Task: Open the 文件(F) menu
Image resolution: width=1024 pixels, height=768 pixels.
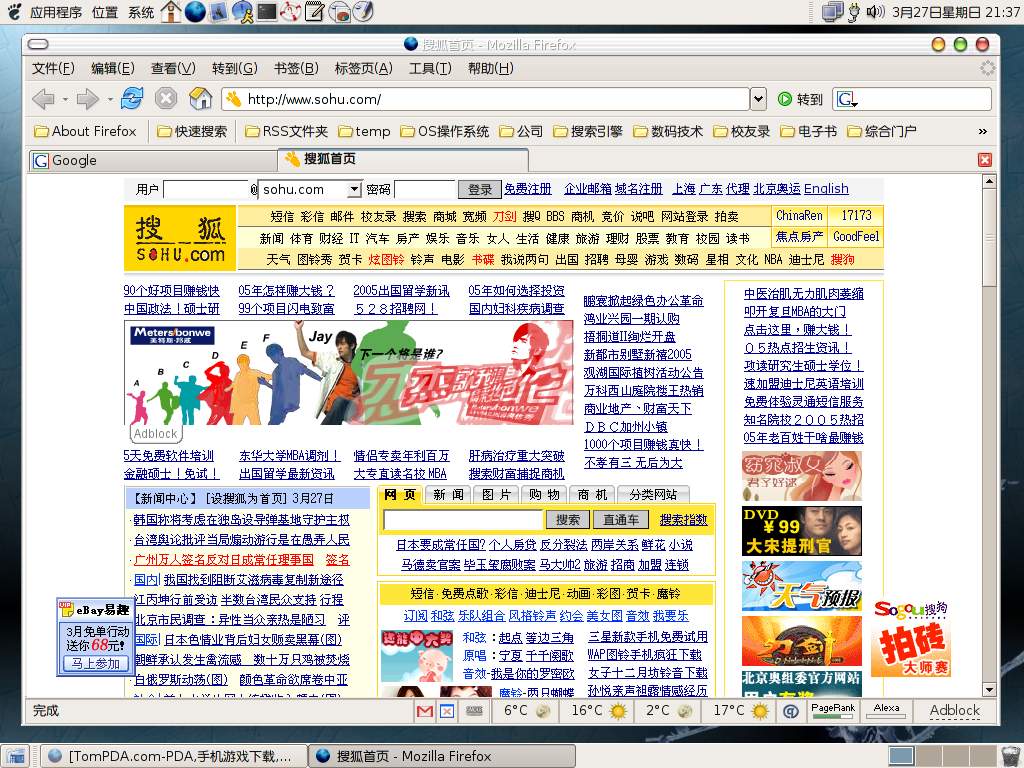Action: coord(54,69)
